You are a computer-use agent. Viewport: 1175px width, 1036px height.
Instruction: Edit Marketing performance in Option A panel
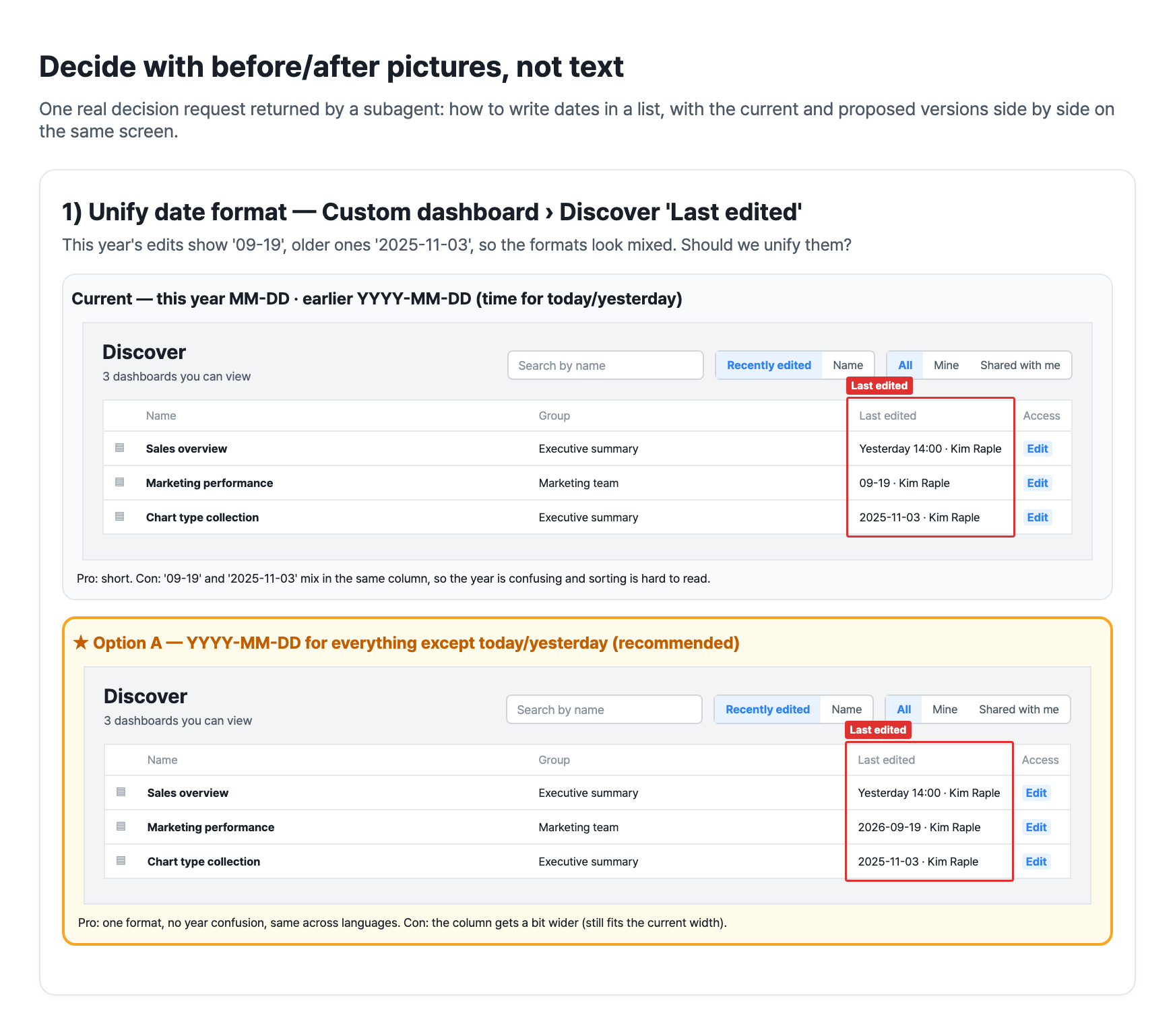pyautogui.click(x=1036, y=827)
